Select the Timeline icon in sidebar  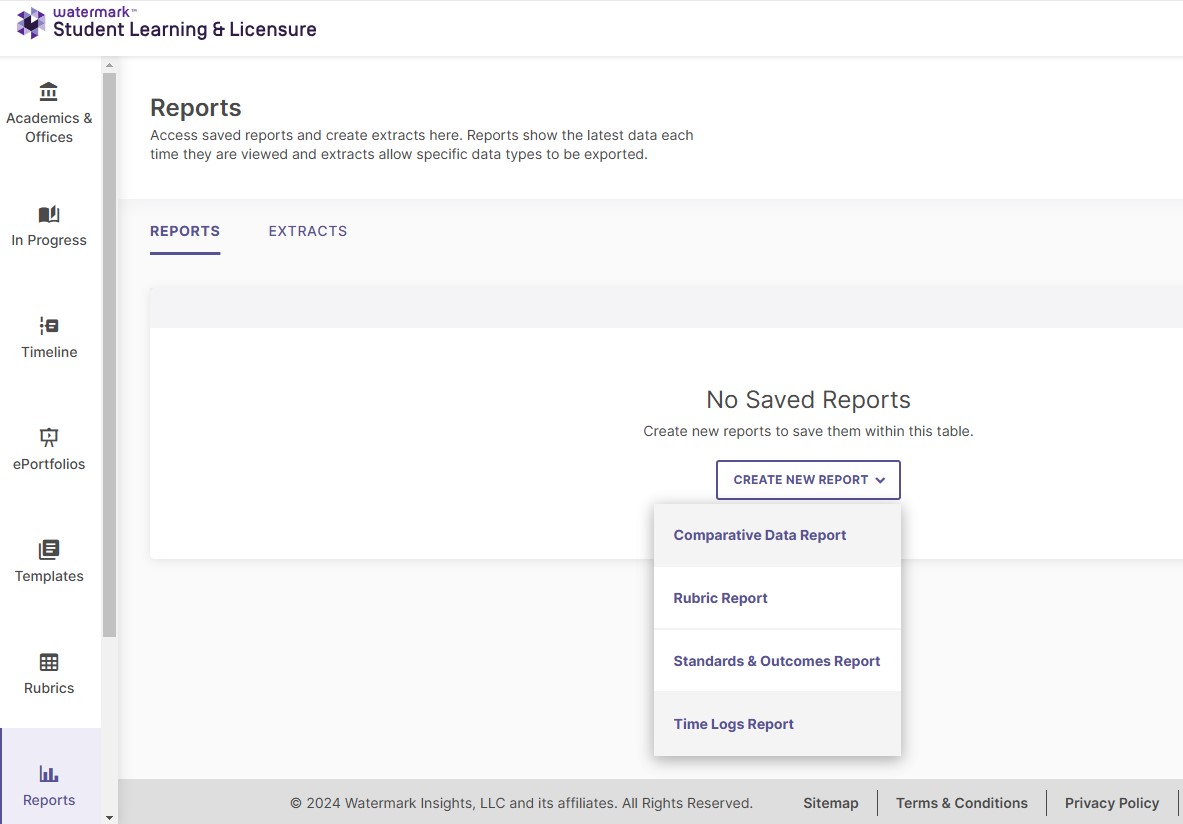48,326
